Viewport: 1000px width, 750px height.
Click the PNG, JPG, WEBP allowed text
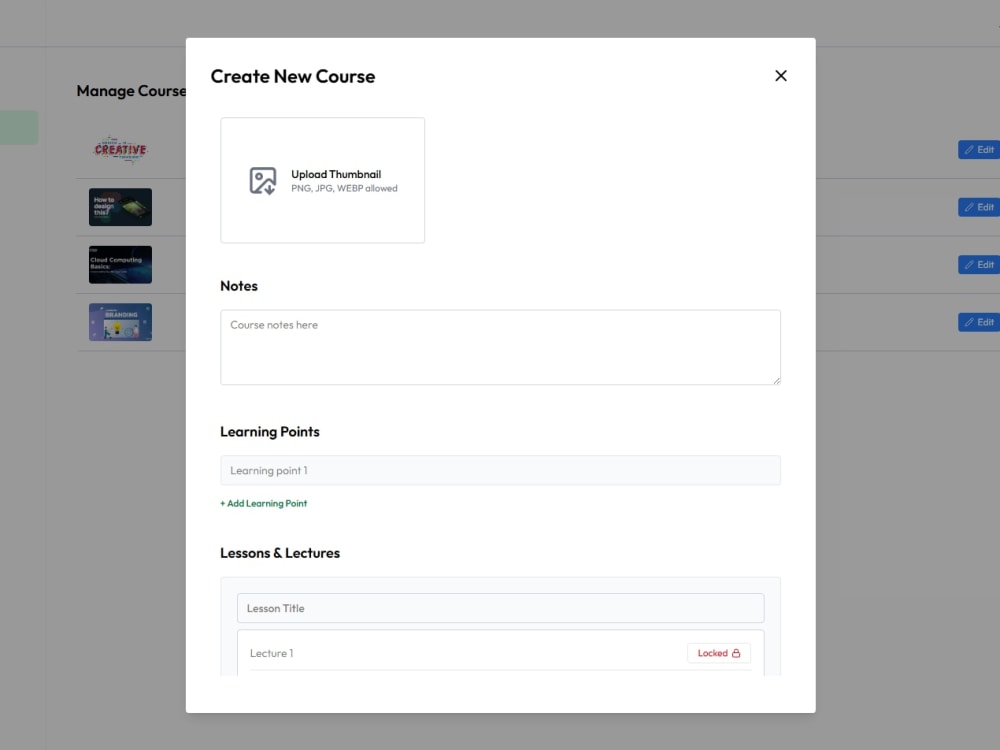click(x=344, y=188)
